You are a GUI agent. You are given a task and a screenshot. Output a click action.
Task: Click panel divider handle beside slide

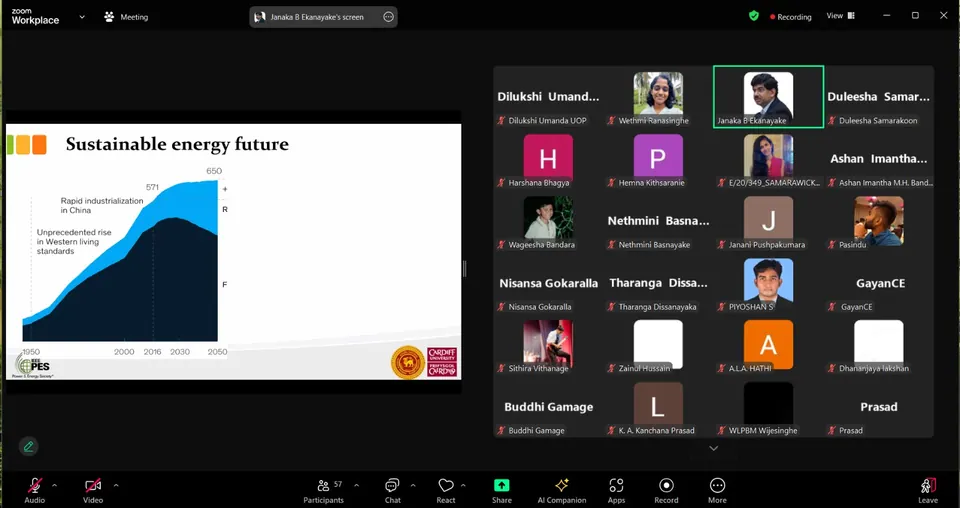[x=464, y=269]
